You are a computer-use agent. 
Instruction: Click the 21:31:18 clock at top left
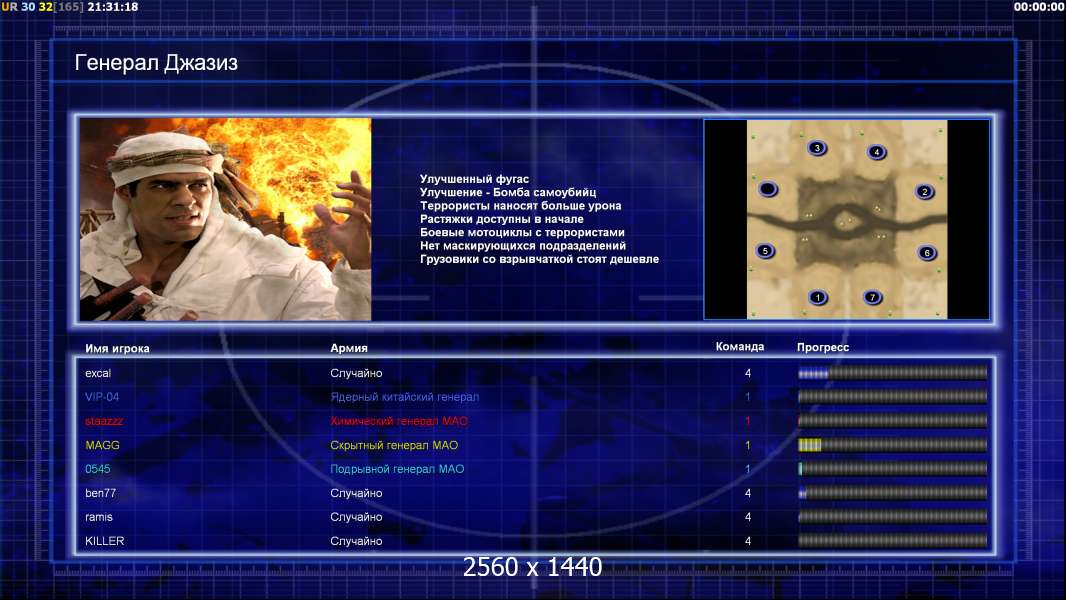tap(112, 7)
